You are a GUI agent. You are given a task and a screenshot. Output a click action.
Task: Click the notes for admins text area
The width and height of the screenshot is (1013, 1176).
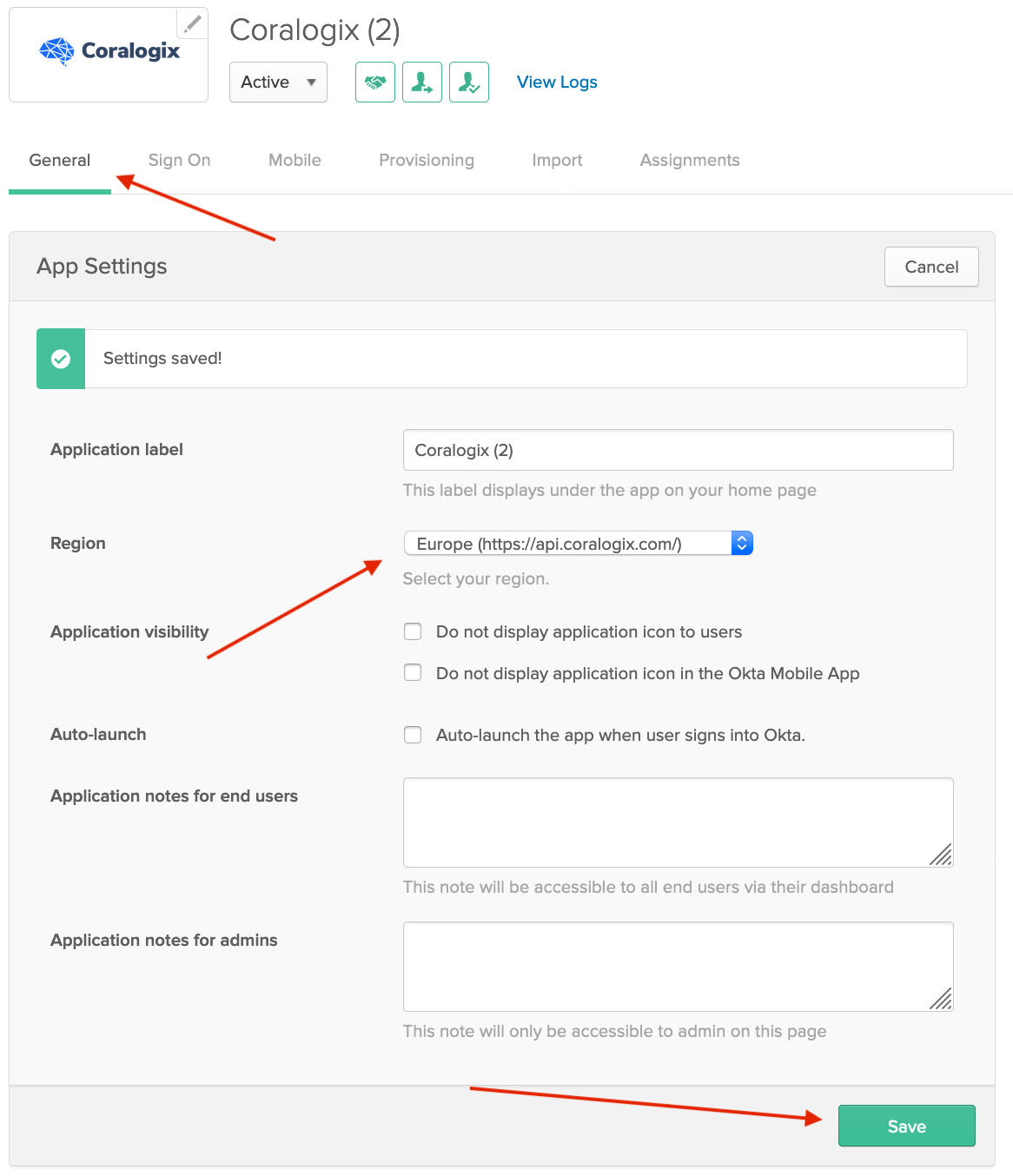pos(679,967)
